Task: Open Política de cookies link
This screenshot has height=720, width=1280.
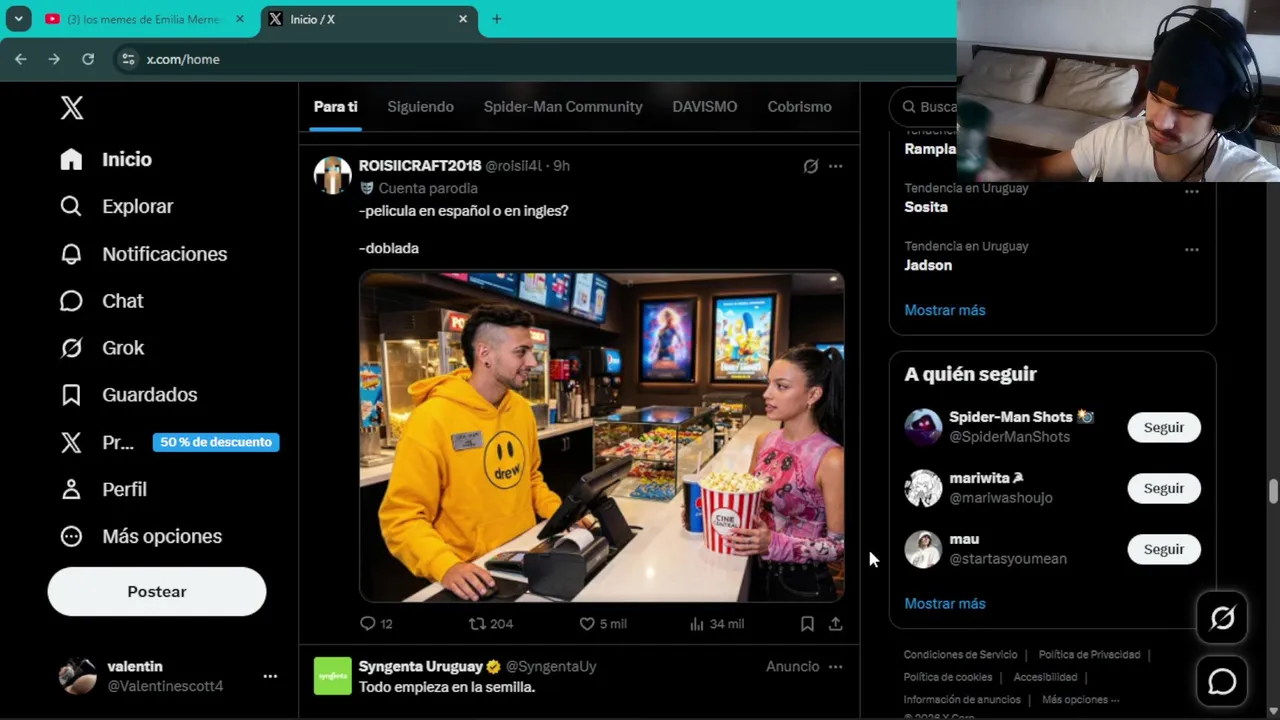Action: [948, 677]
